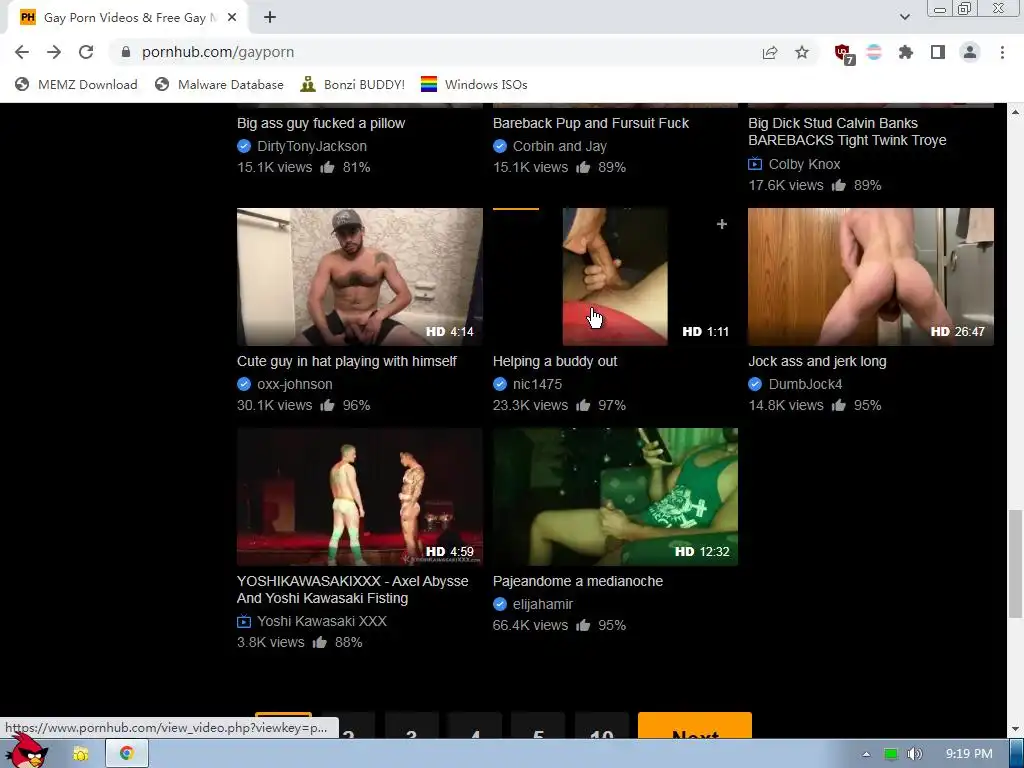This screenshot has height=768, width=1024.
Task: Click the page scrollbar down arrow
Action: coord(1015,729)
